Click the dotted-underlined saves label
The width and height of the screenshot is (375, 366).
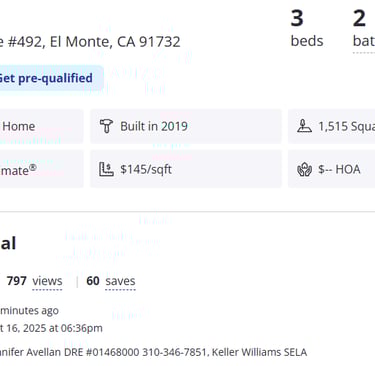coord(120,281)
